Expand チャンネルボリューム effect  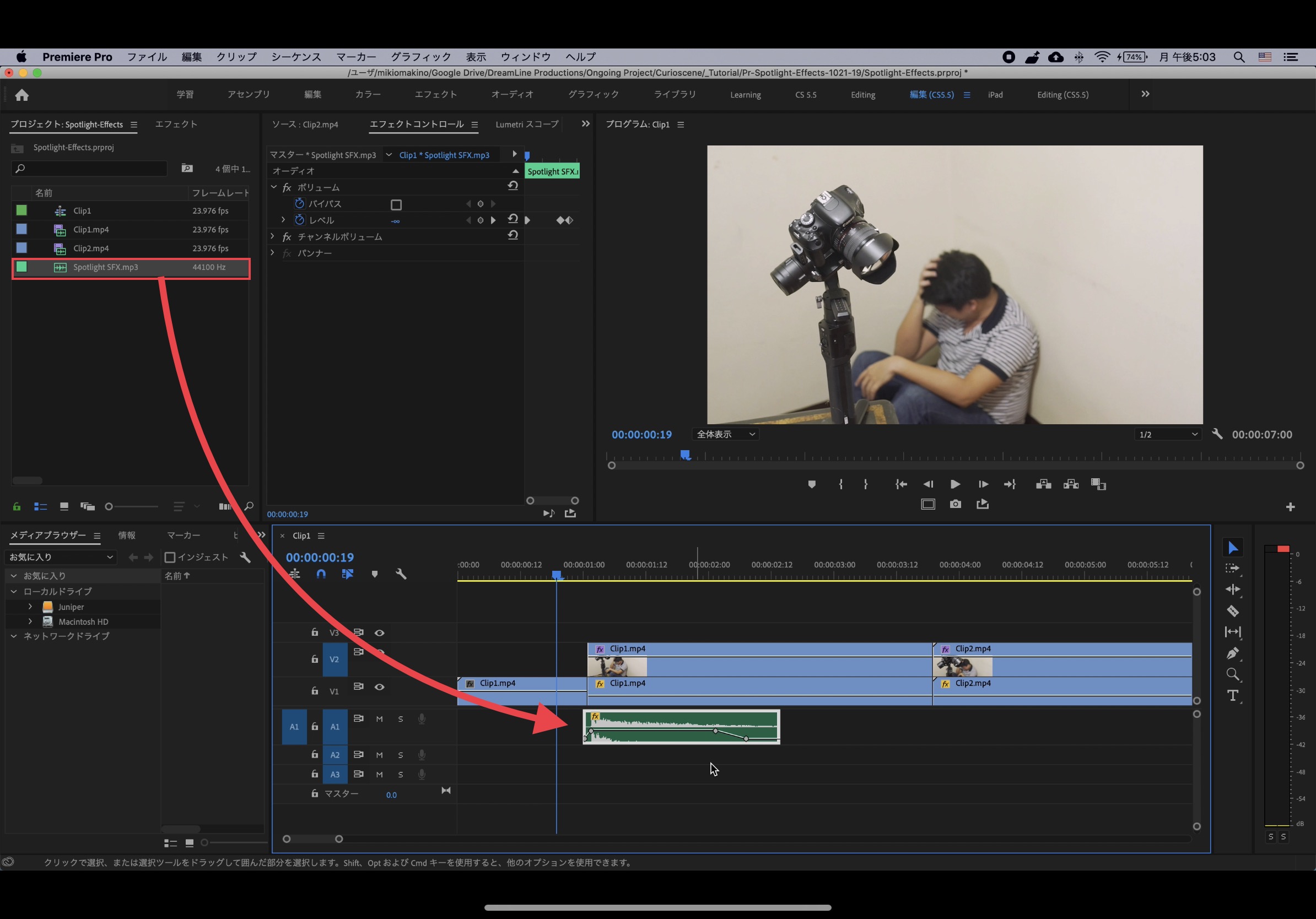coord(273,236)
